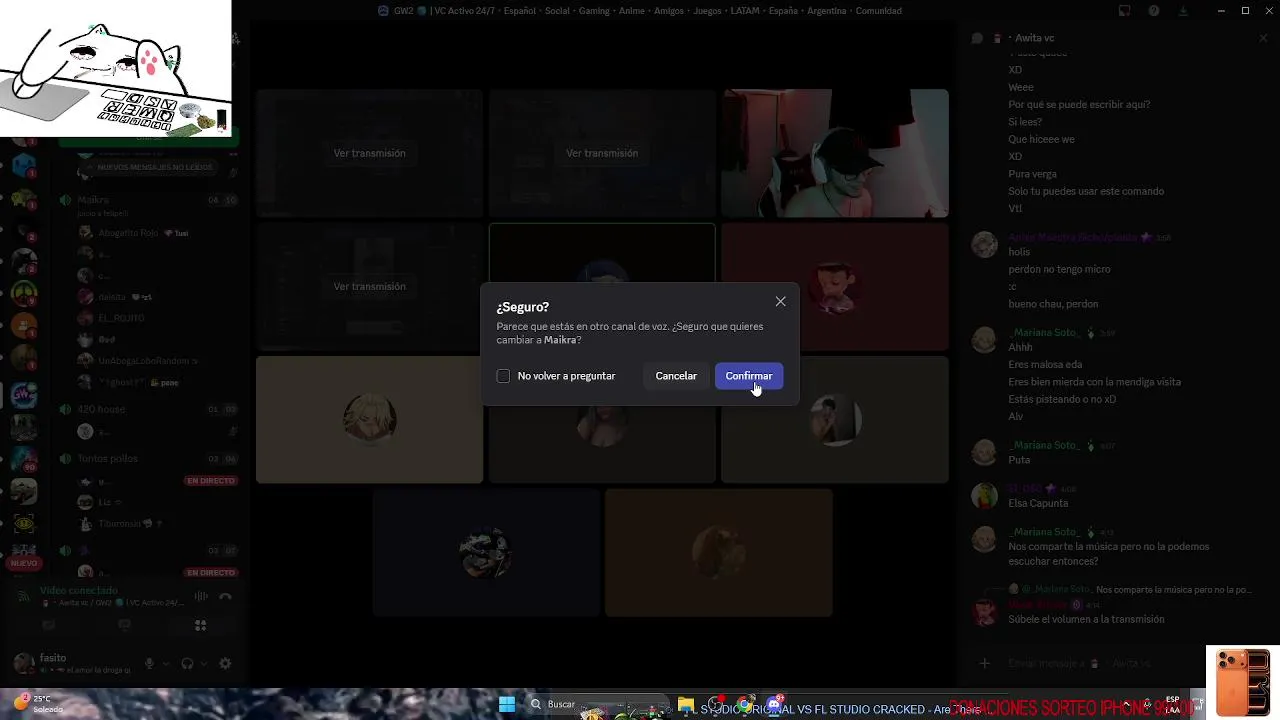This screenshot has height=720, width=1280.
Task: Click the NUEVOS MENSAJES NO LEÍDOS banner
Action: (150, 167)
